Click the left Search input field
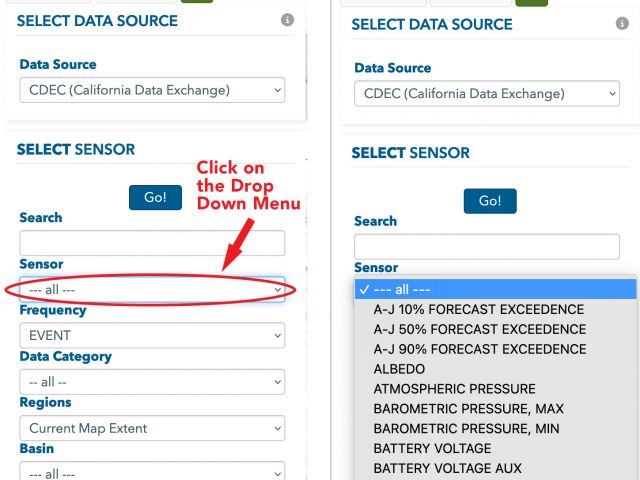The image size is (640, 480). click(x=152, y=243)
